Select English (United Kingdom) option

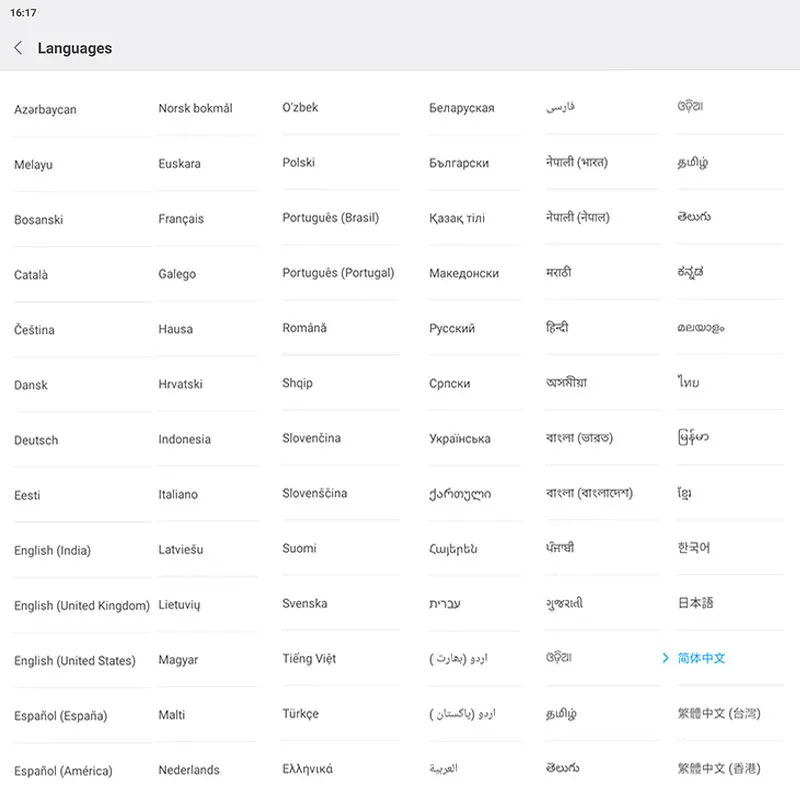click(x=82, y=606)
